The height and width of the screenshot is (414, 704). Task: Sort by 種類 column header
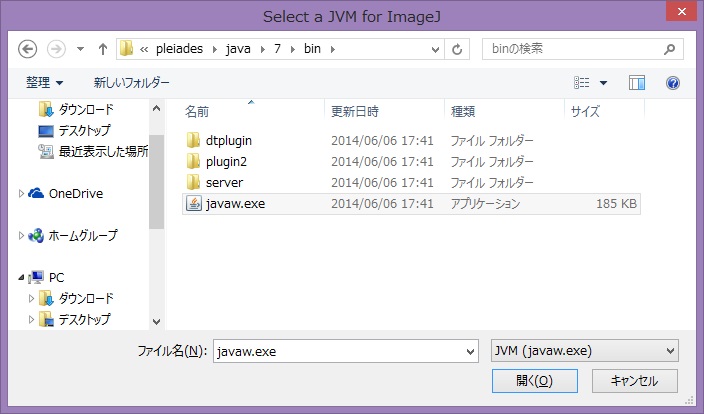click(463, 111)
